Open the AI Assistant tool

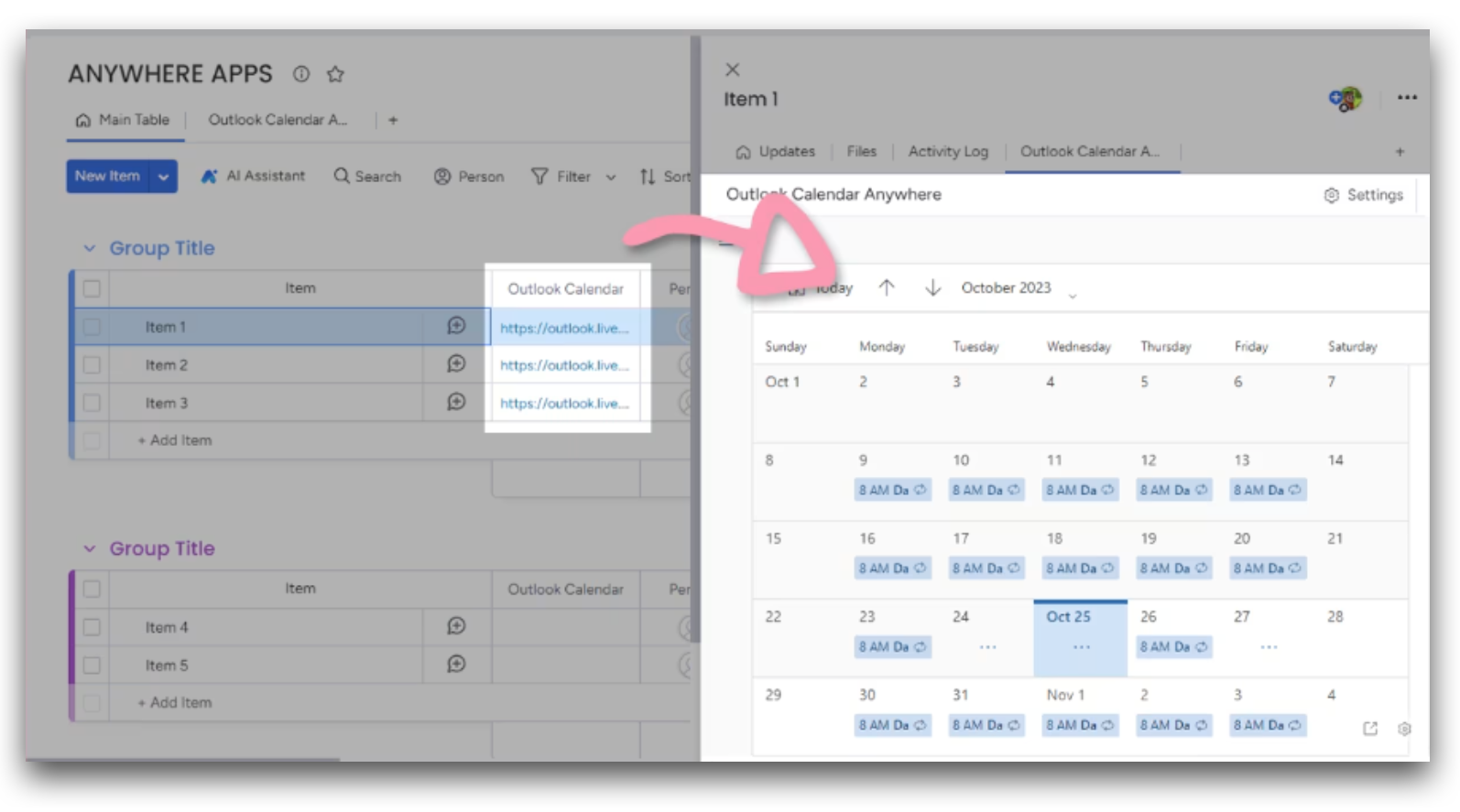[x=254, y=176]
